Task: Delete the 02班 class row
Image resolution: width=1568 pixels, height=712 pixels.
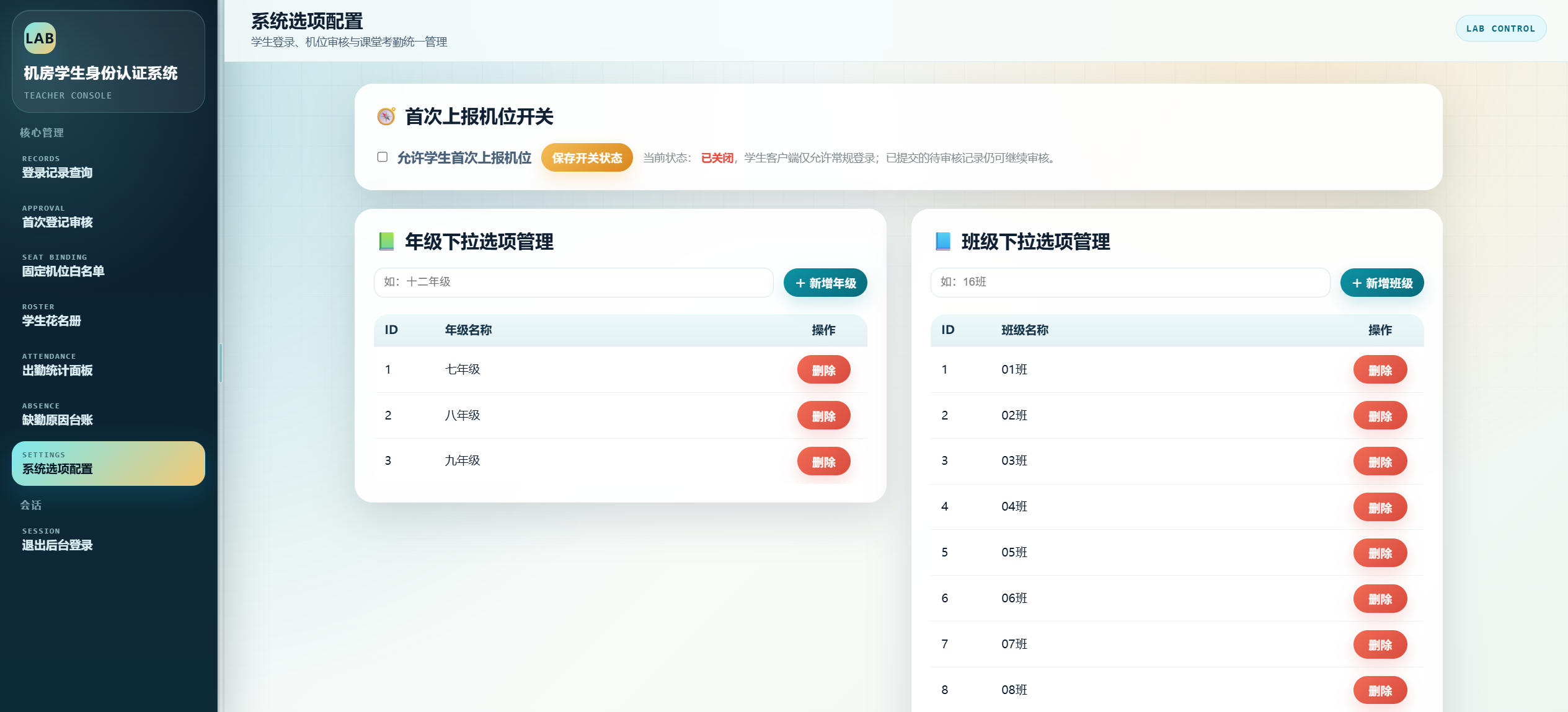Action: tap(1380, 416)
